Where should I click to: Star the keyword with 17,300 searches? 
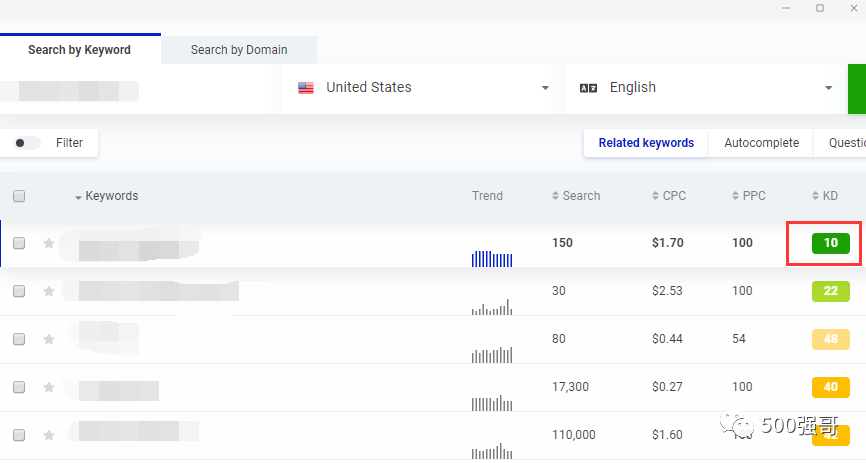(49, 386)
